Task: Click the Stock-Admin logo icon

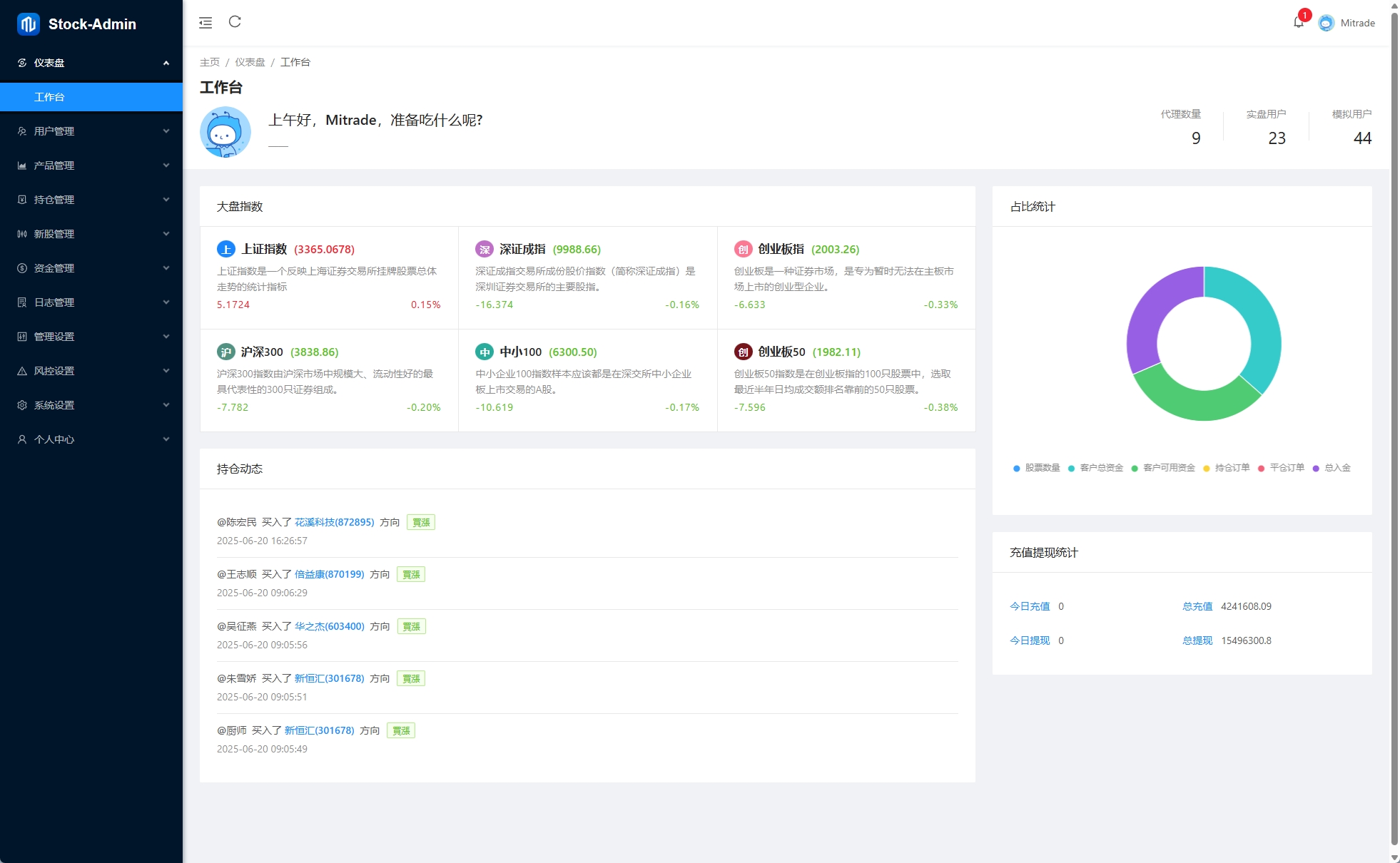Action: [29, 24]
